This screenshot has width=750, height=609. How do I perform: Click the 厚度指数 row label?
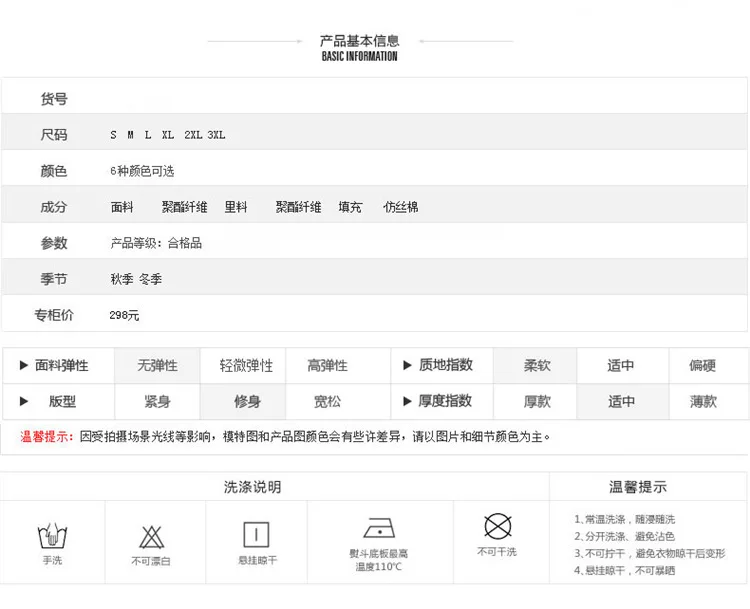pyautogui.click(x=445, y=401)
